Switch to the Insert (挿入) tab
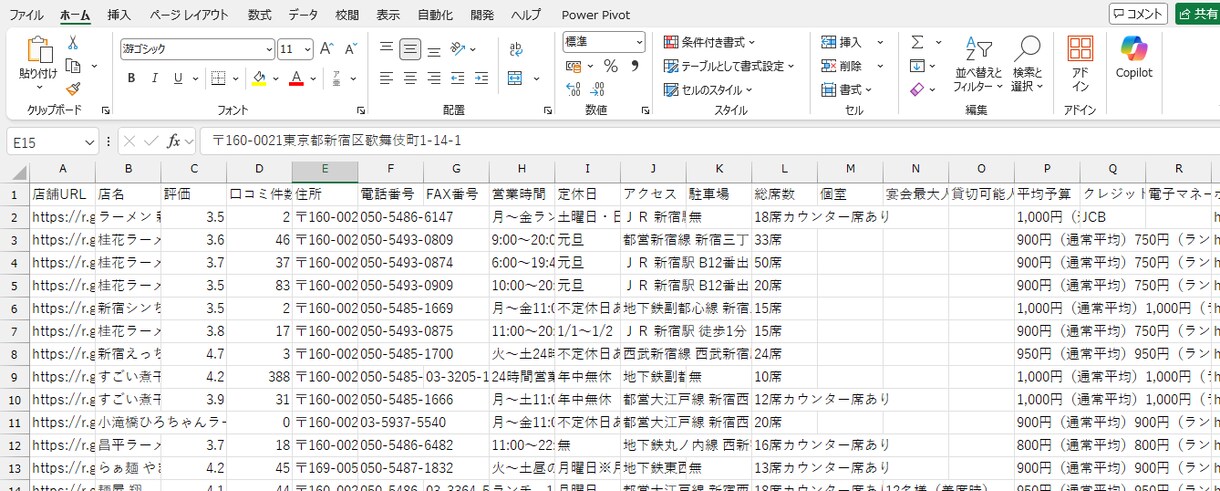Screen dimensions: 1220x491 119,15
